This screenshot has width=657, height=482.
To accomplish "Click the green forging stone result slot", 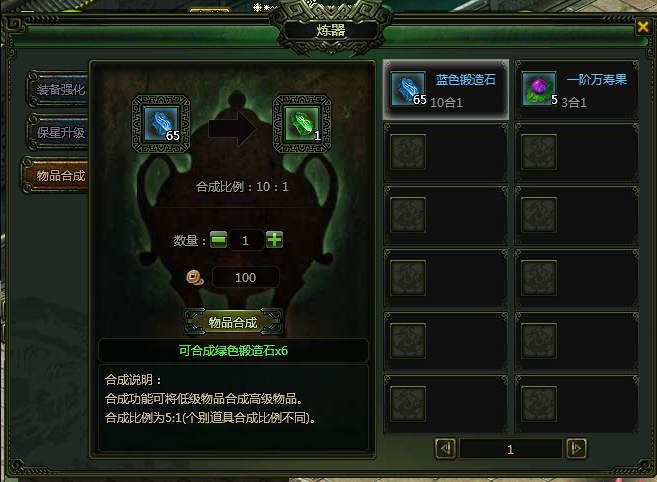I will 302,124.
